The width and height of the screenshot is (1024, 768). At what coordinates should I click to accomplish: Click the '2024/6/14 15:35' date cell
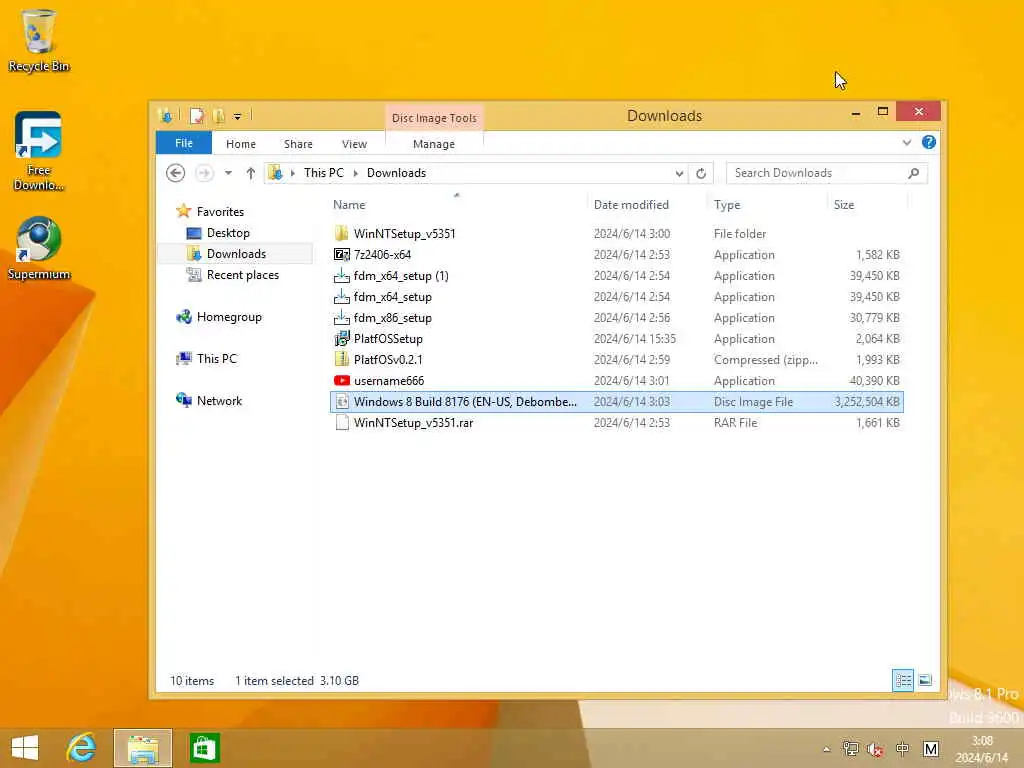coord(634,339)
